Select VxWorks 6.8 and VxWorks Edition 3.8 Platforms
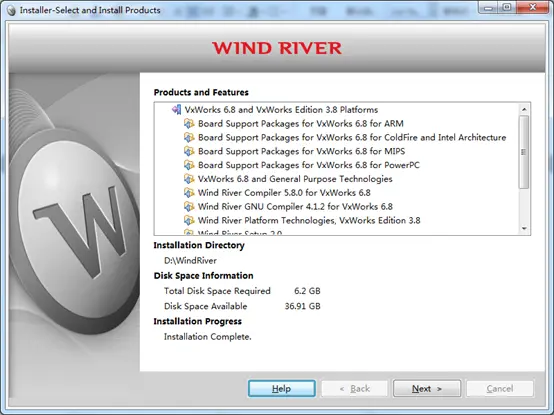This screenshot has height=415, width=554. pyautogui.click(x=281, y=109)
